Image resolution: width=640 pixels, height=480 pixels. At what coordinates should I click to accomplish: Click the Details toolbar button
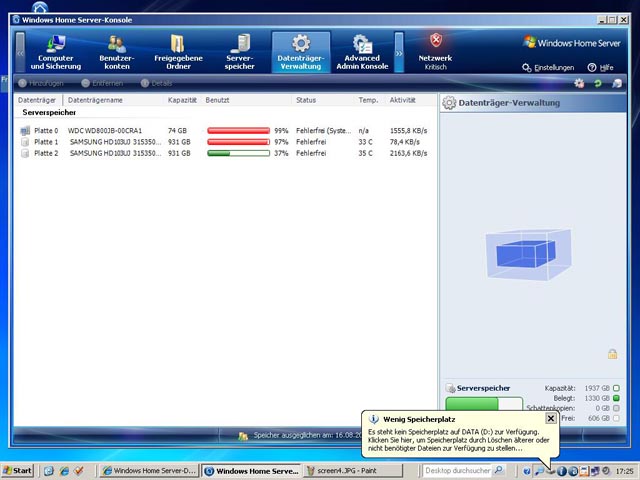(157, 83)
